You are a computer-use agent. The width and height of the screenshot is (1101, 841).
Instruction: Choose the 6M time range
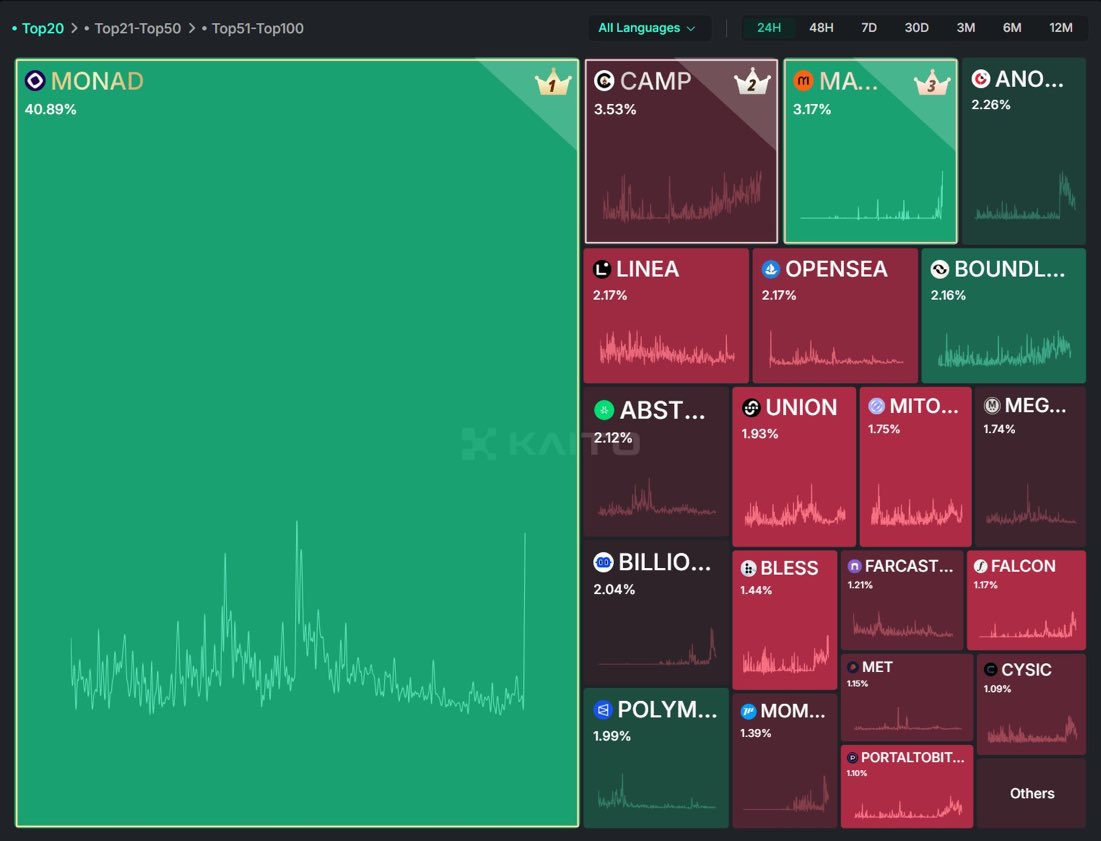tap(1012, 27)
